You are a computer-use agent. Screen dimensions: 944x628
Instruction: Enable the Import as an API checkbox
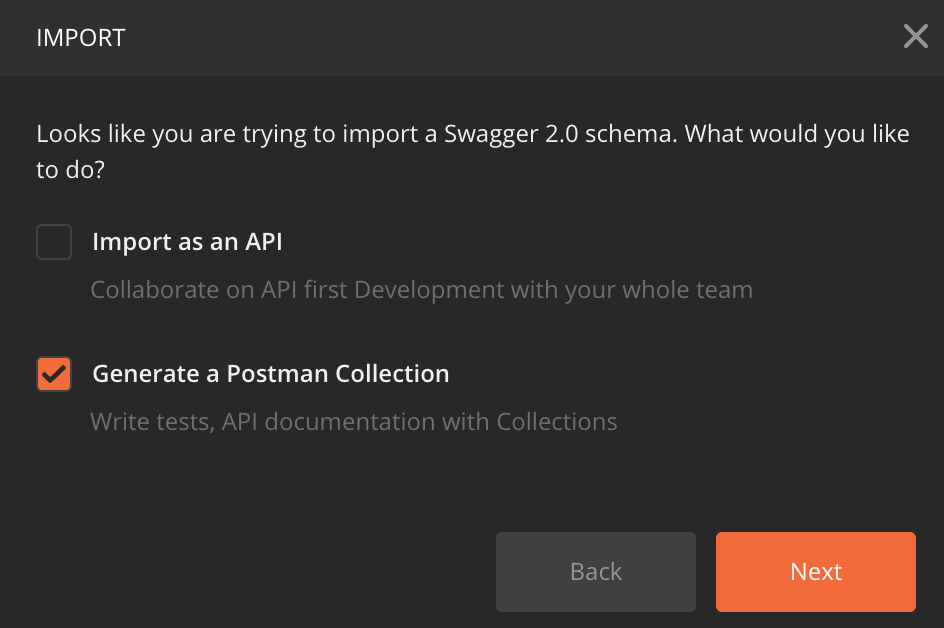(54, 242)
